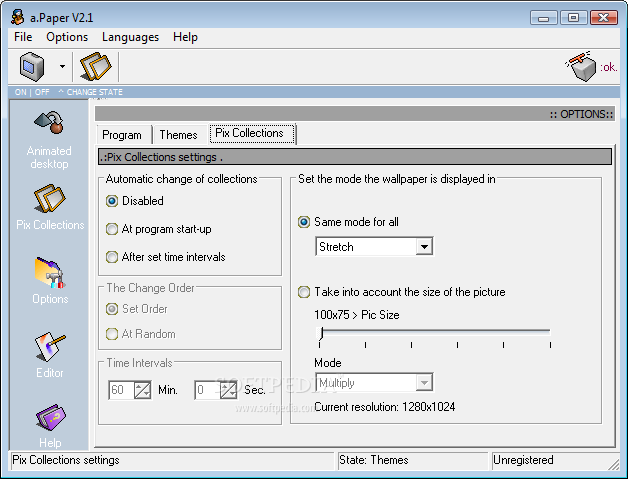Screen dimensions: 628x479
Task: Select Set Order radio button
Action: click(137, 309)
